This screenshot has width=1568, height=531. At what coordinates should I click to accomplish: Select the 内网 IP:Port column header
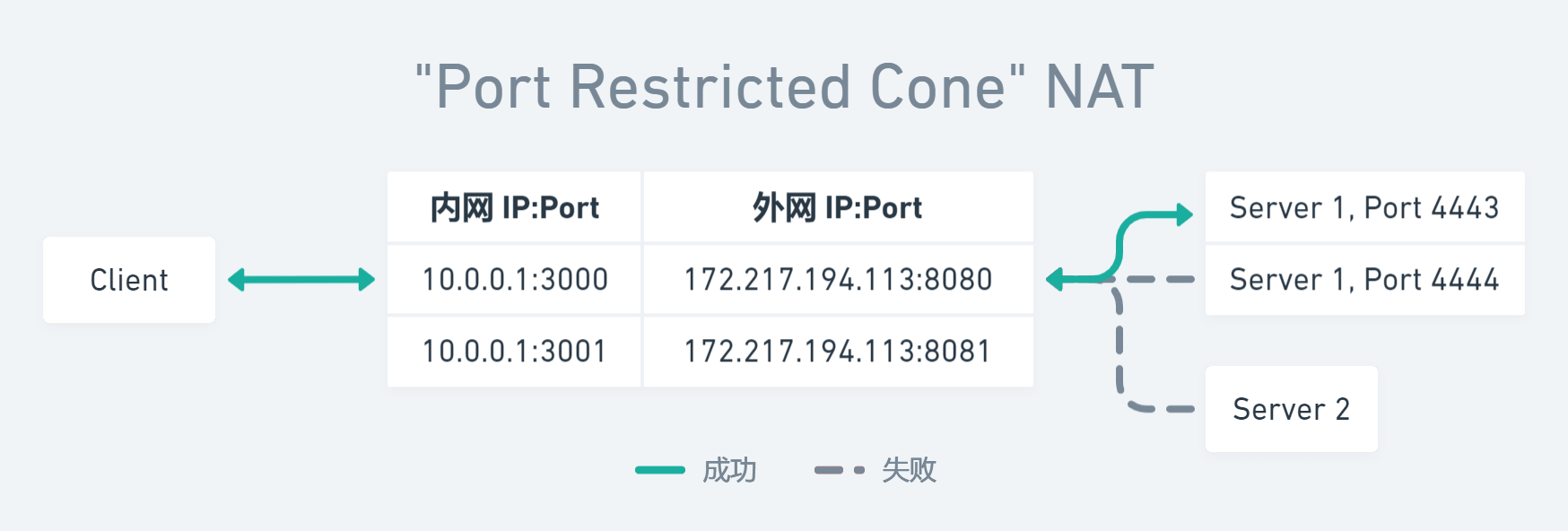click(514, 208)
